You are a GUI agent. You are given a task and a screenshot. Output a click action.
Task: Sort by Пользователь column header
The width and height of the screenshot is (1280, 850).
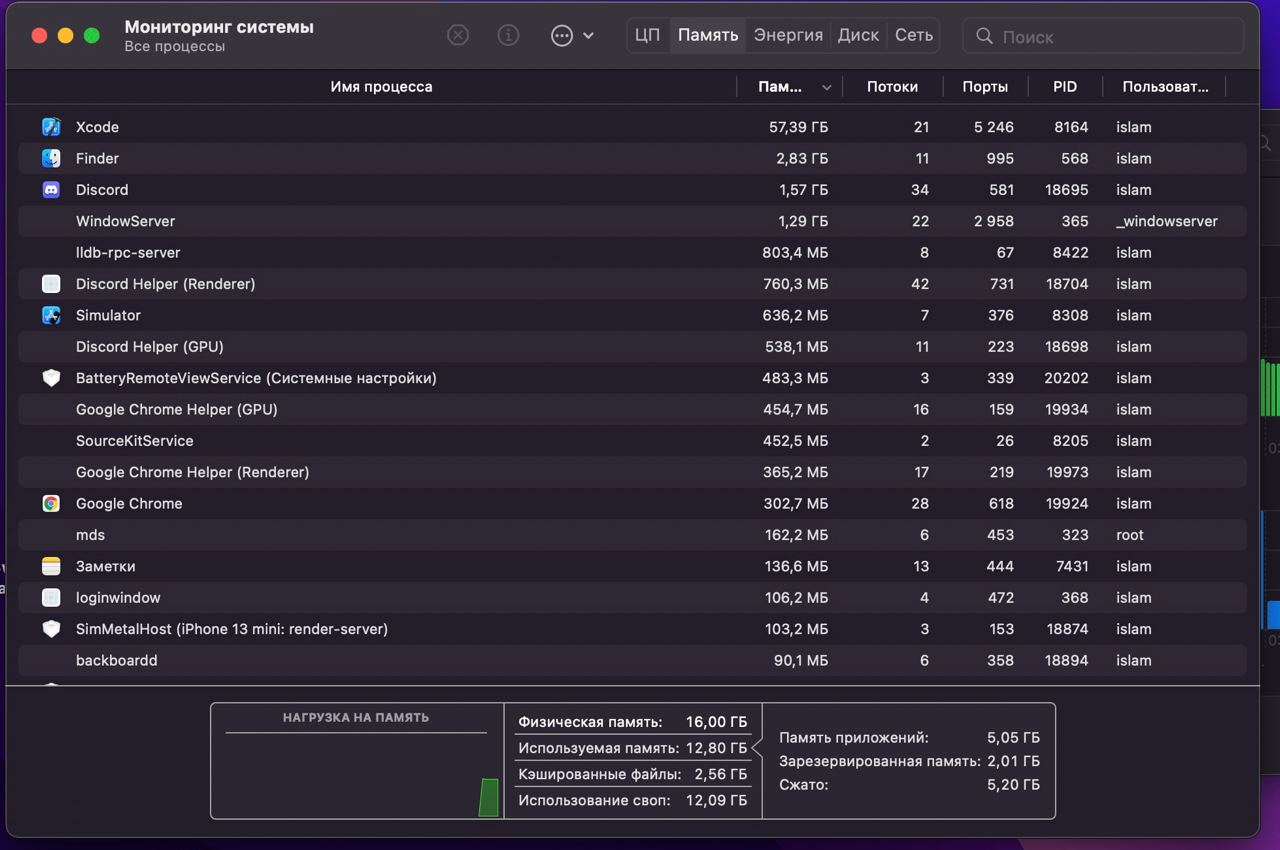click(1165, 87)
